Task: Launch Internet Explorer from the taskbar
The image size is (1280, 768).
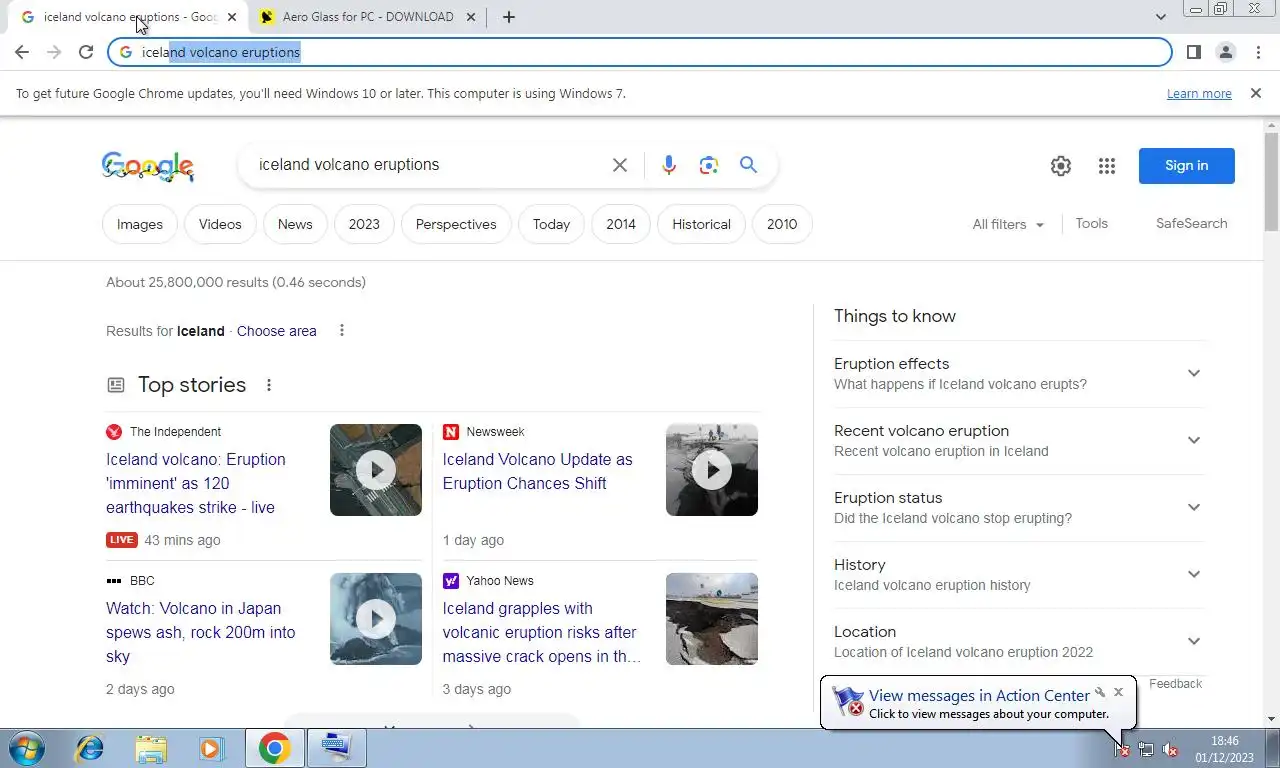Action: [x=90, y=748]
